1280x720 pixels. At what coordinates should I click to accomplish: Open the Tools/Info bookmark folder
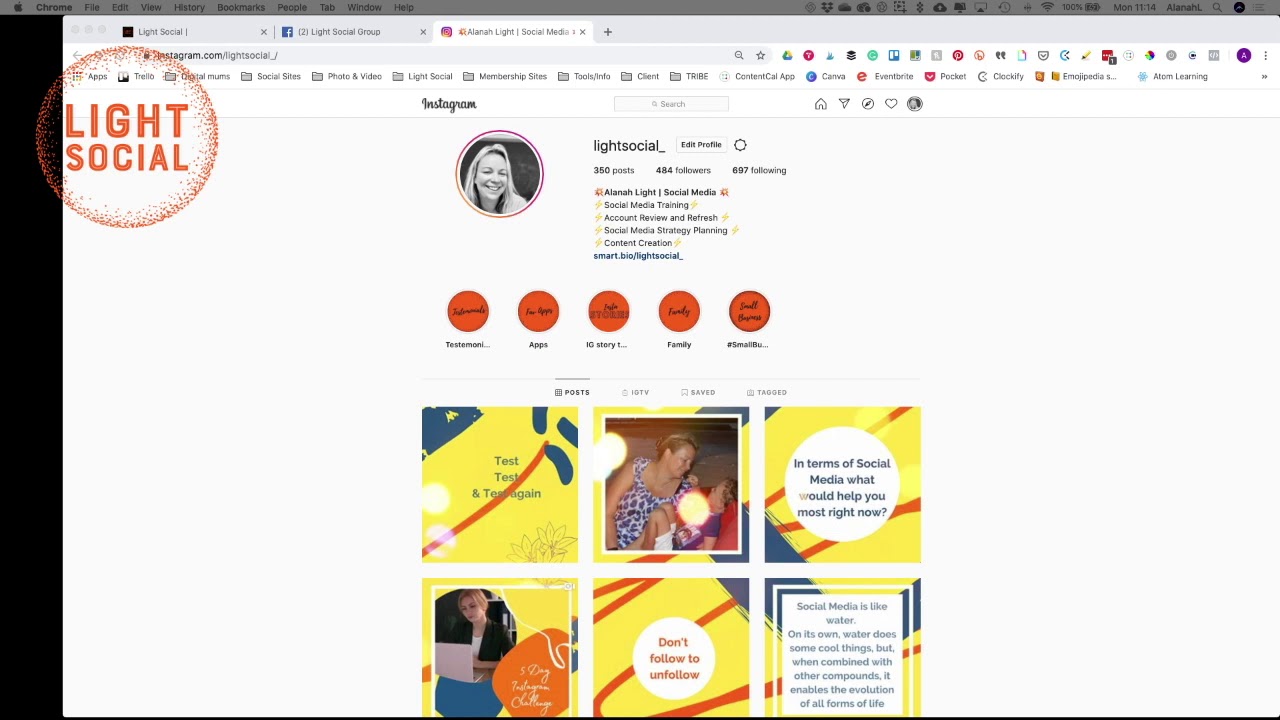[x=584, y=77]
